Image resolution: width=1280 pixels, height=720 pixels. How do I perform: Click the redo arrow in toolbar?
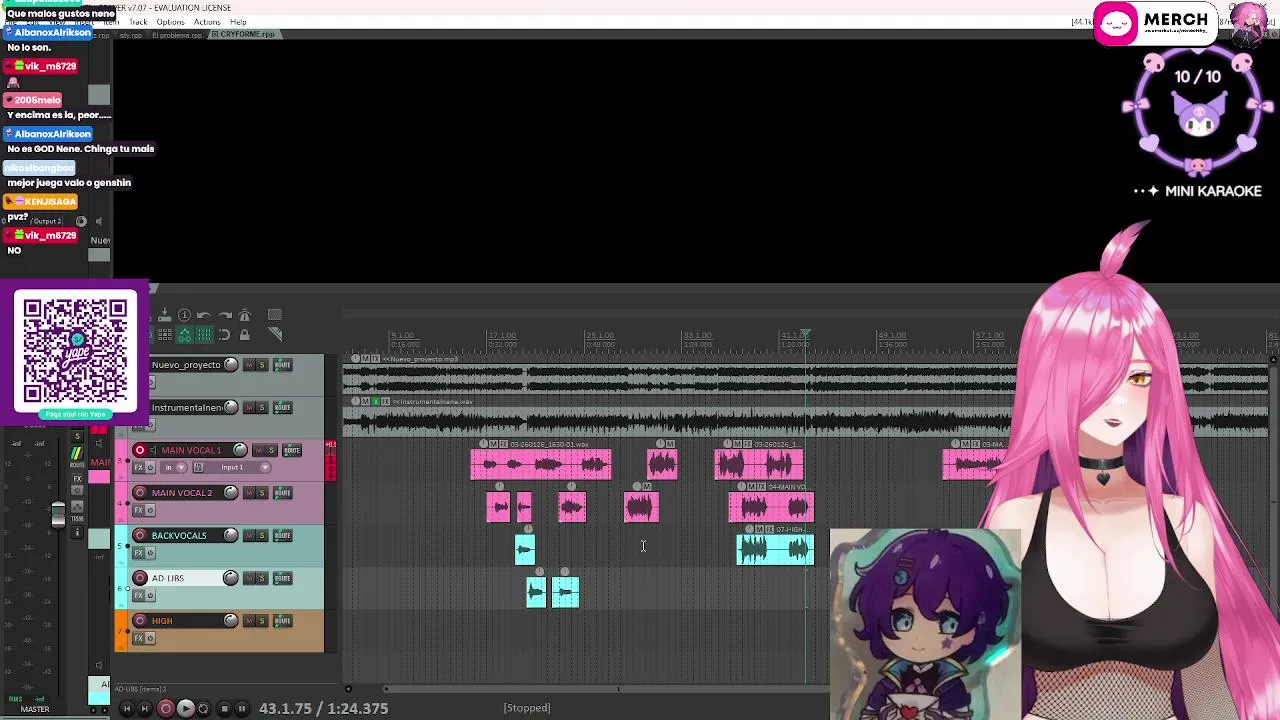pos(225,315)
